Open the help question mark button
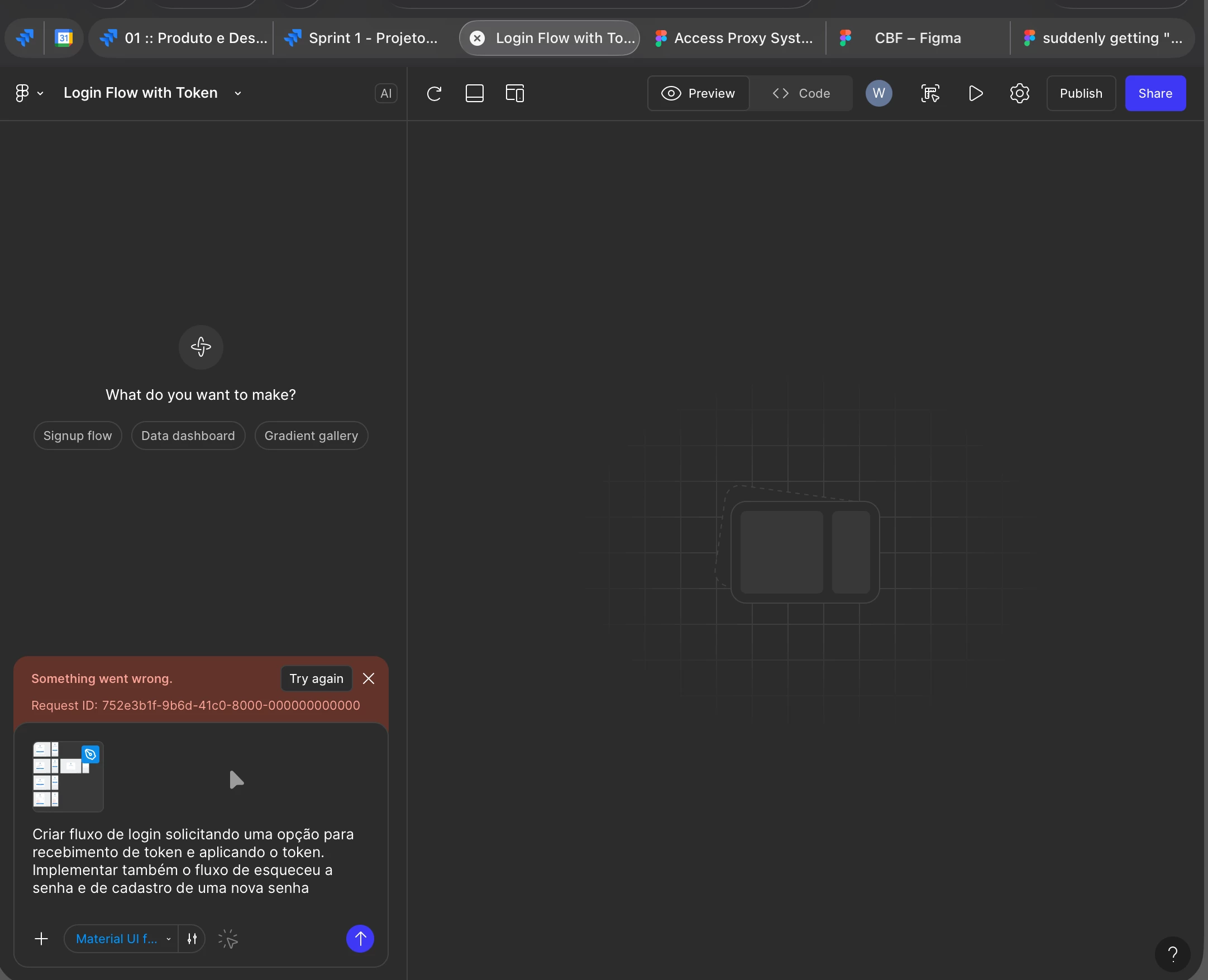Viewport: 1208px width, 980px height. pyautogui.click(x=1172, y=954)
